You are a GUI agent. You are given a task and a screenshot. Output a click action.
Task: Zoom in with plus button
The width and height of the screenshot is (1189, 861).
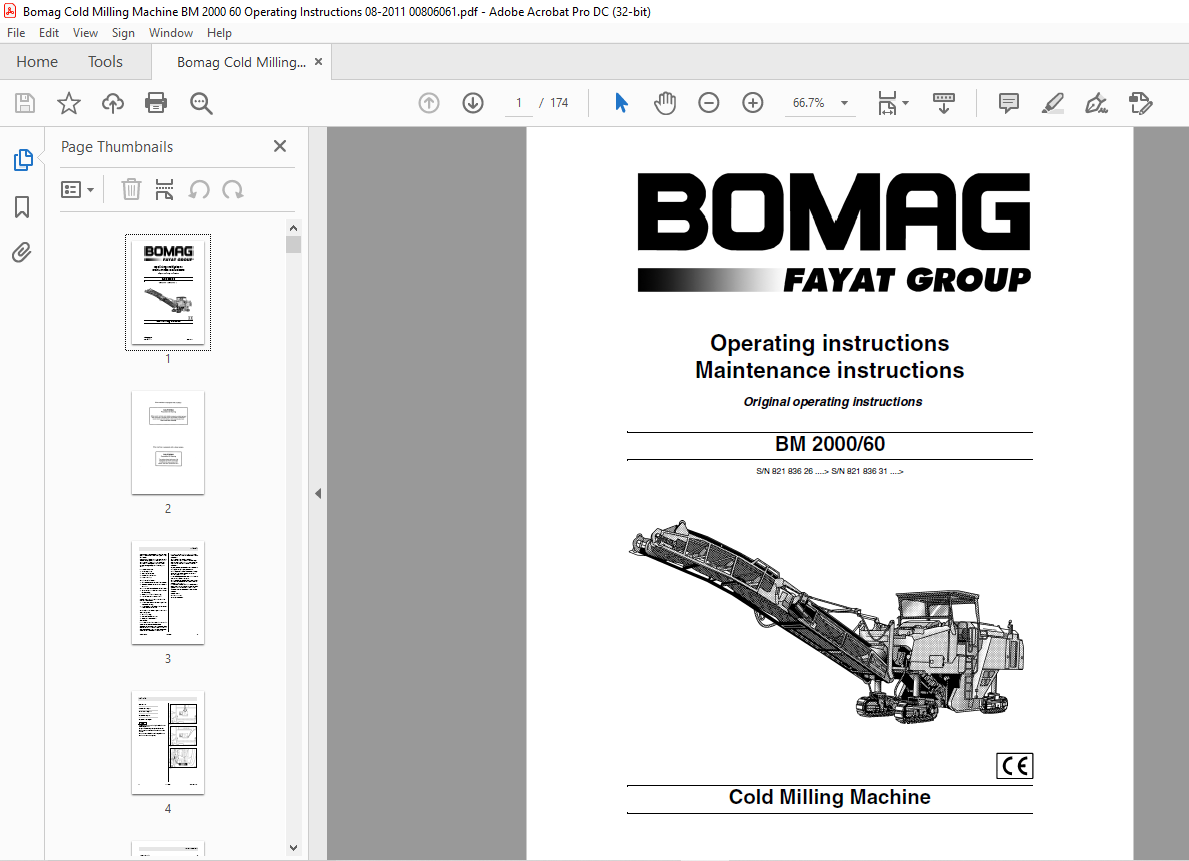coord(753,103)
